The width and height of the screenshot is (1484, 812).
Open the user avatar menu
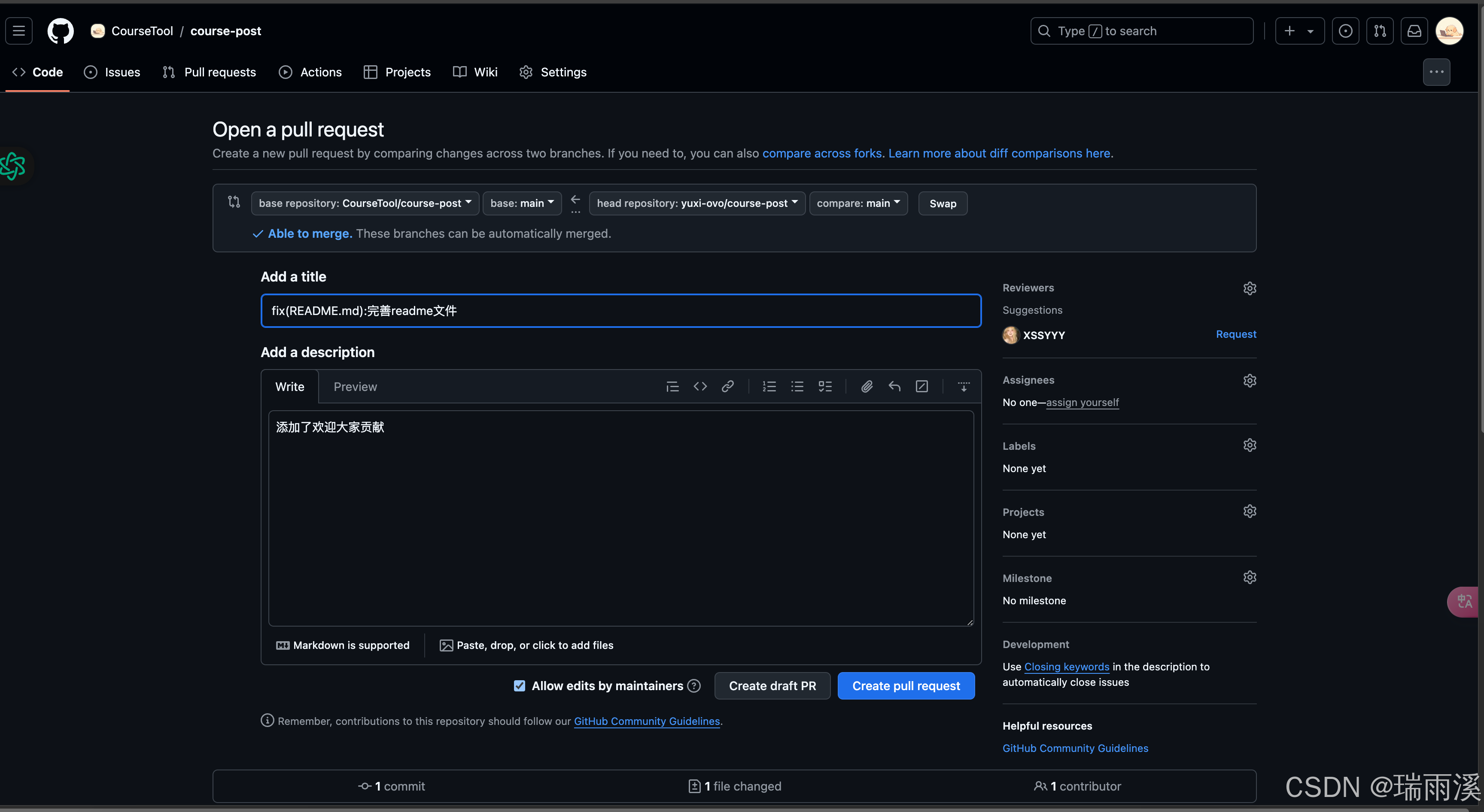pos(1450,31)
